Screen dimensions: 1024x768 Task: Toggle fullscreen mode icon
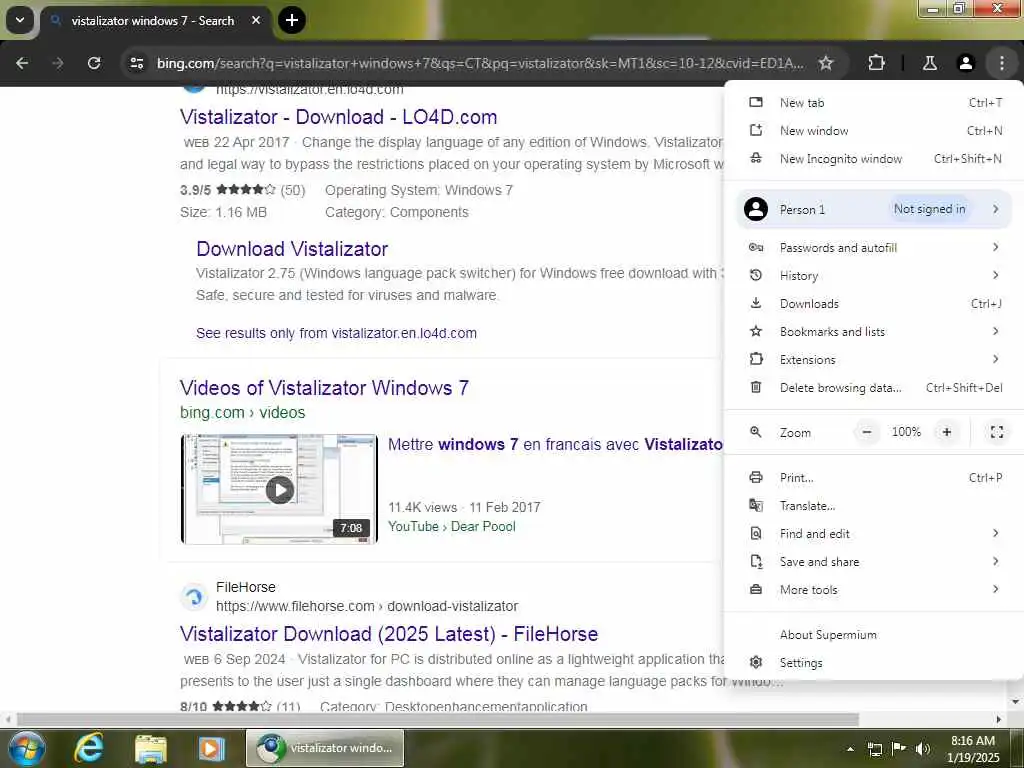(997, 432)
